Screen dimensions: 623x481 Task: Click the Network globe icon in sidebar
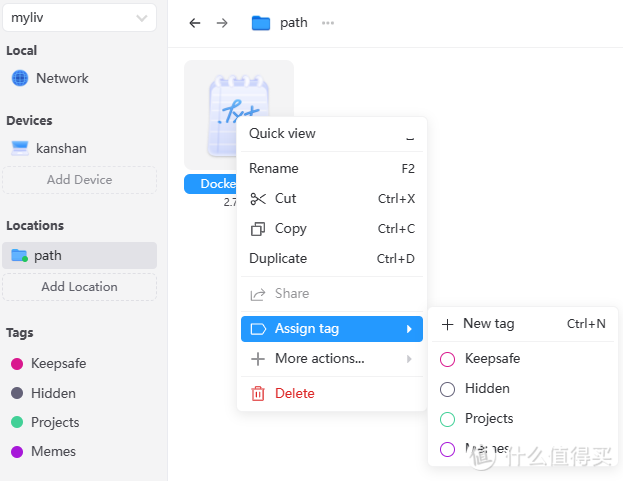coord(20,78)
